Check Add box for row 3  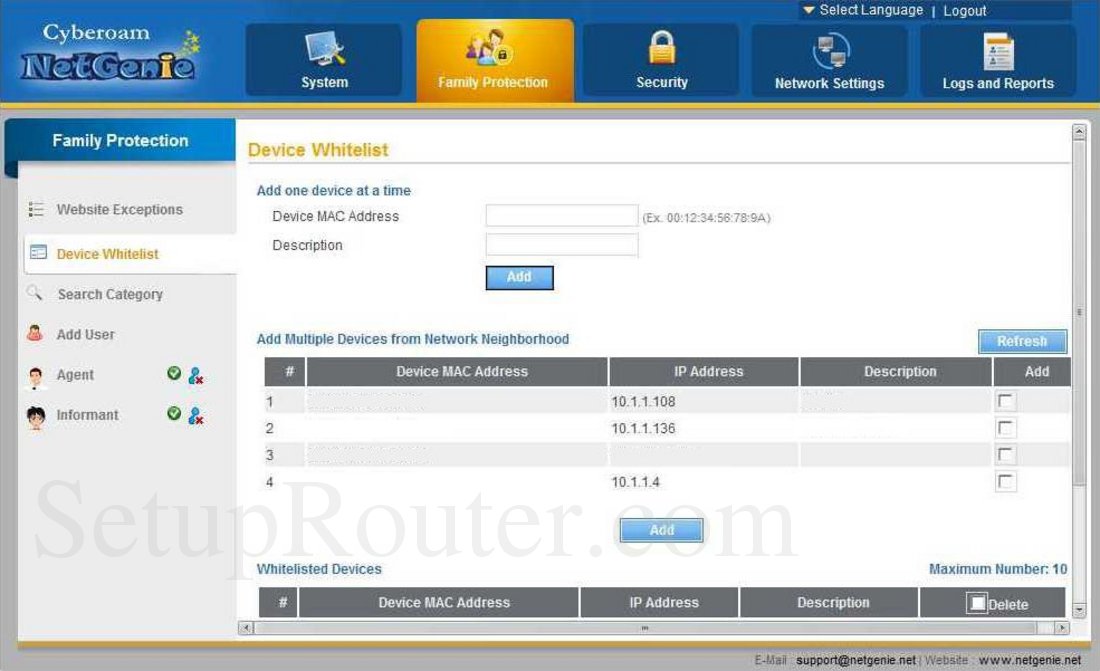tap(1005, 455)
